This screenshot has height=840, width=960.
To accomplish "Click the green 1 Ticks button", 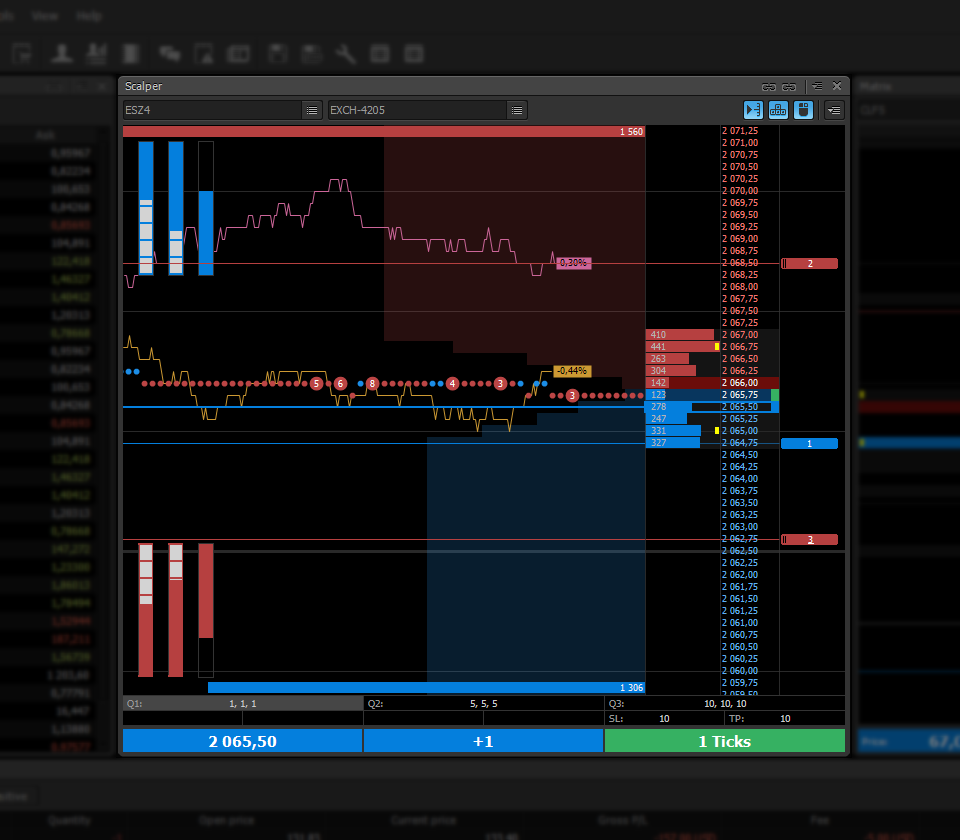I will click(725, 741).
